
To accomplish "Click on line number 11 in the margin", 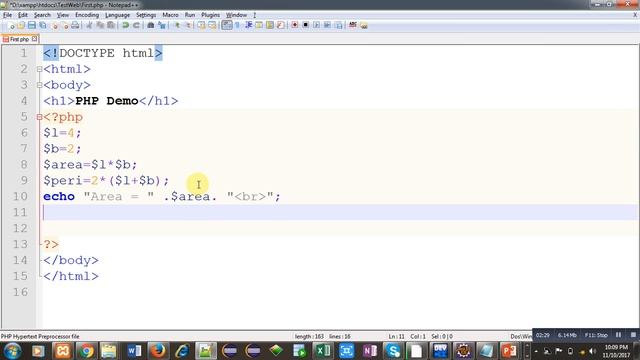I will pos(20,212).
